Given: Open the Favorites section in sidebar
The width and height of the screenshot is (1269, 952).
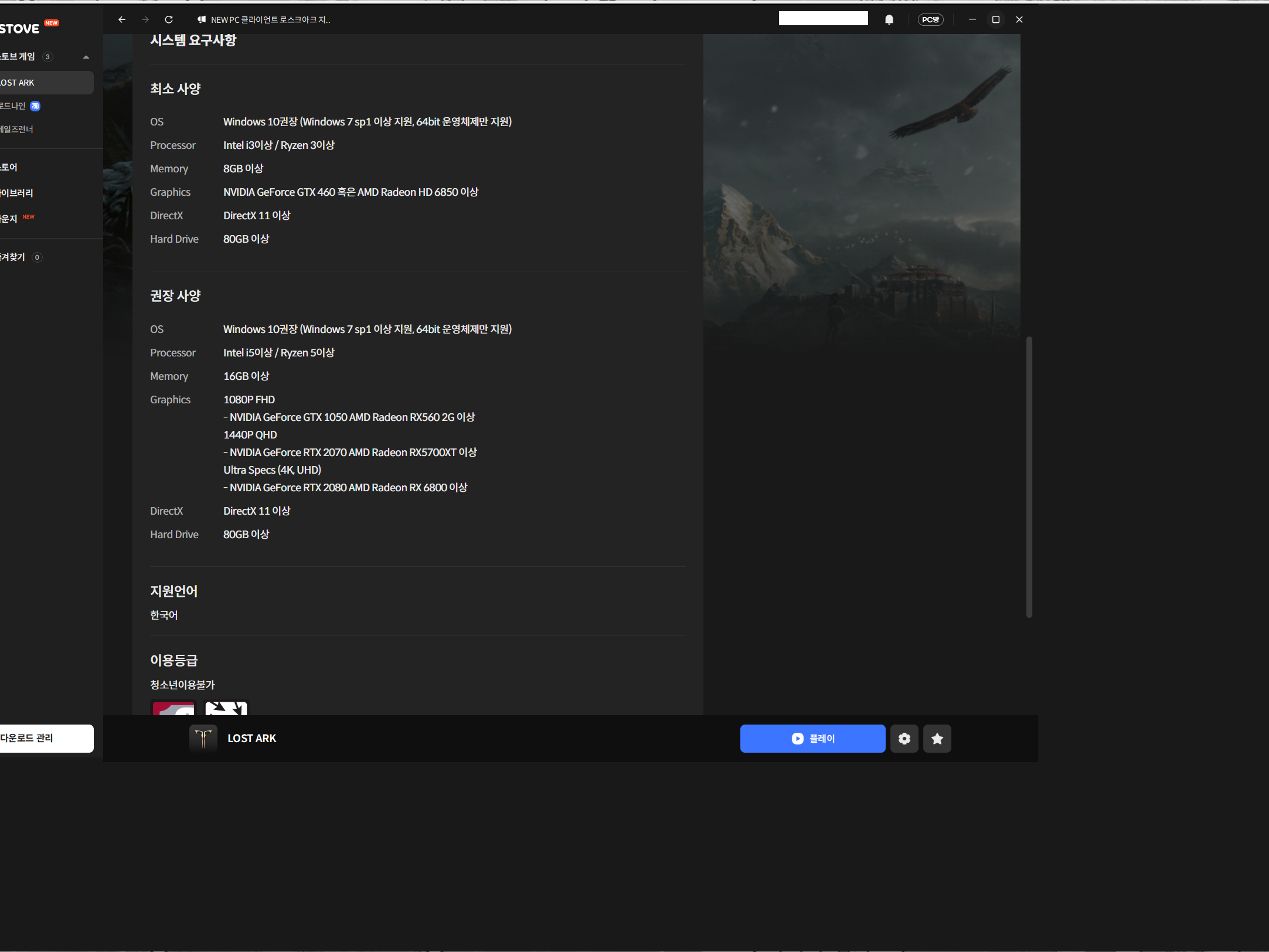Looking at the screenshot, I should point(13,257).
